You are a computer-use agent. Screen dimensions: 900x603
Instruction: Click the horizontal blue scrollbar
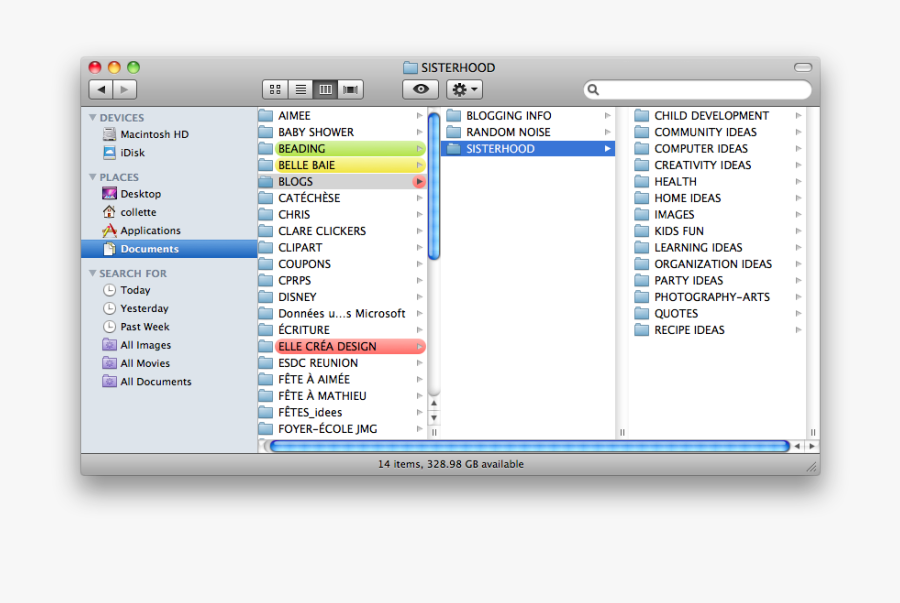(x=529, y=446)
